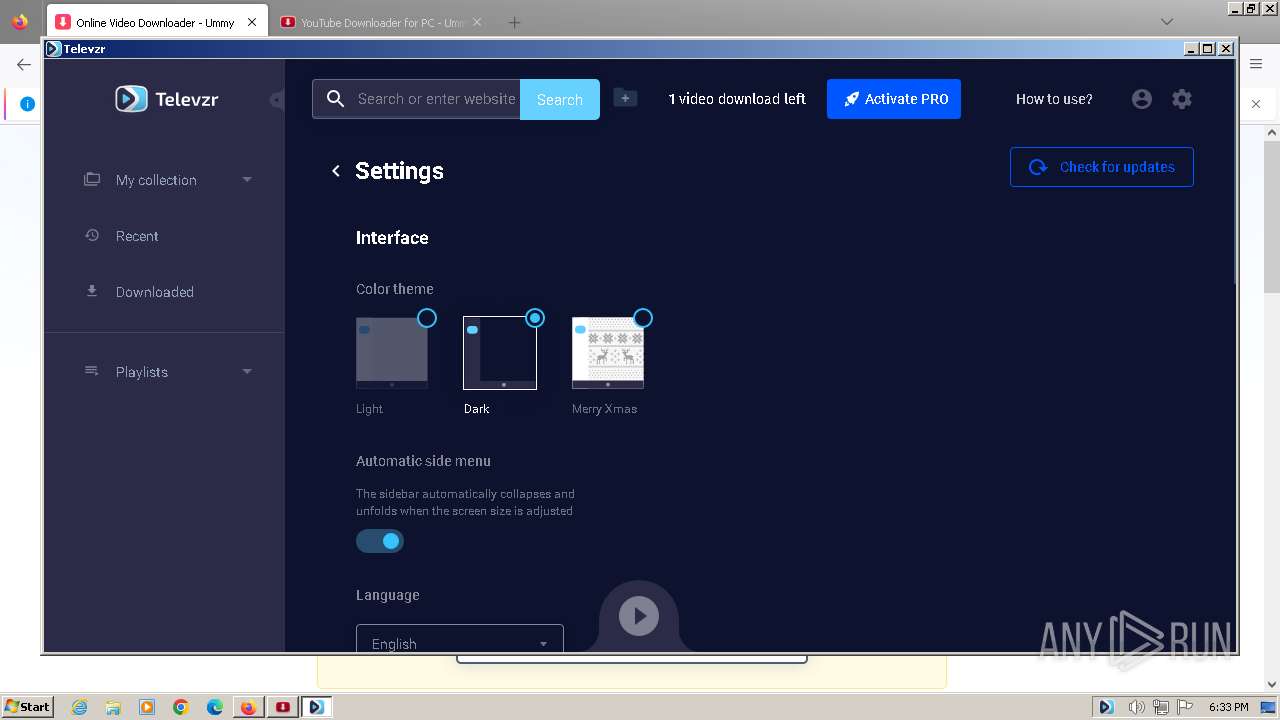The height and width of the screenshot is (720, 1280).
Task: Open Chrome from the taskbar
Action: click(x=181, y=707)
